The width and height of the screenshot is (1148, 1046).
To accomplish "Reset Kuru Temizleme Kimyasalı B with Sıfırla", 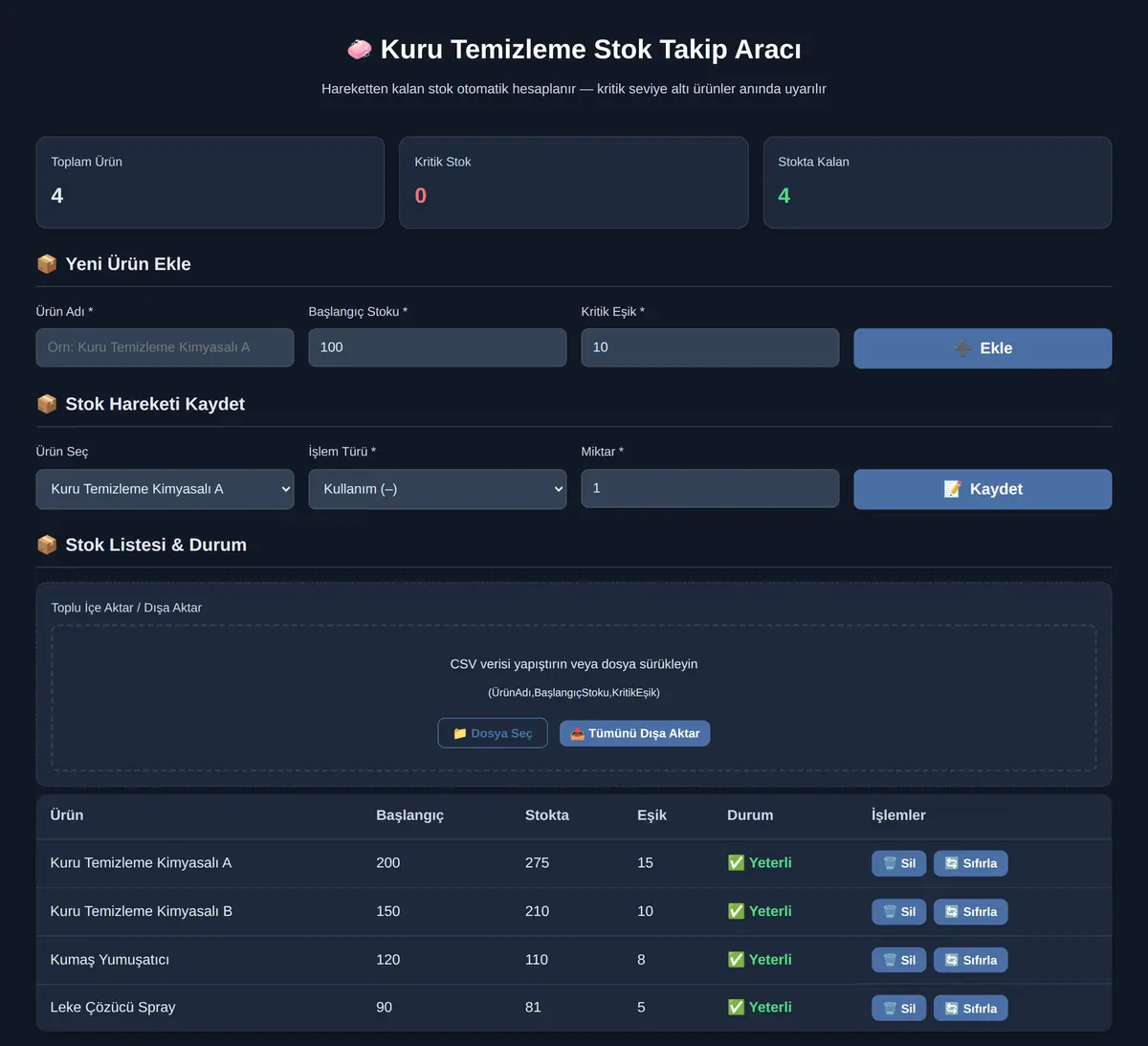I will [970, 912].
